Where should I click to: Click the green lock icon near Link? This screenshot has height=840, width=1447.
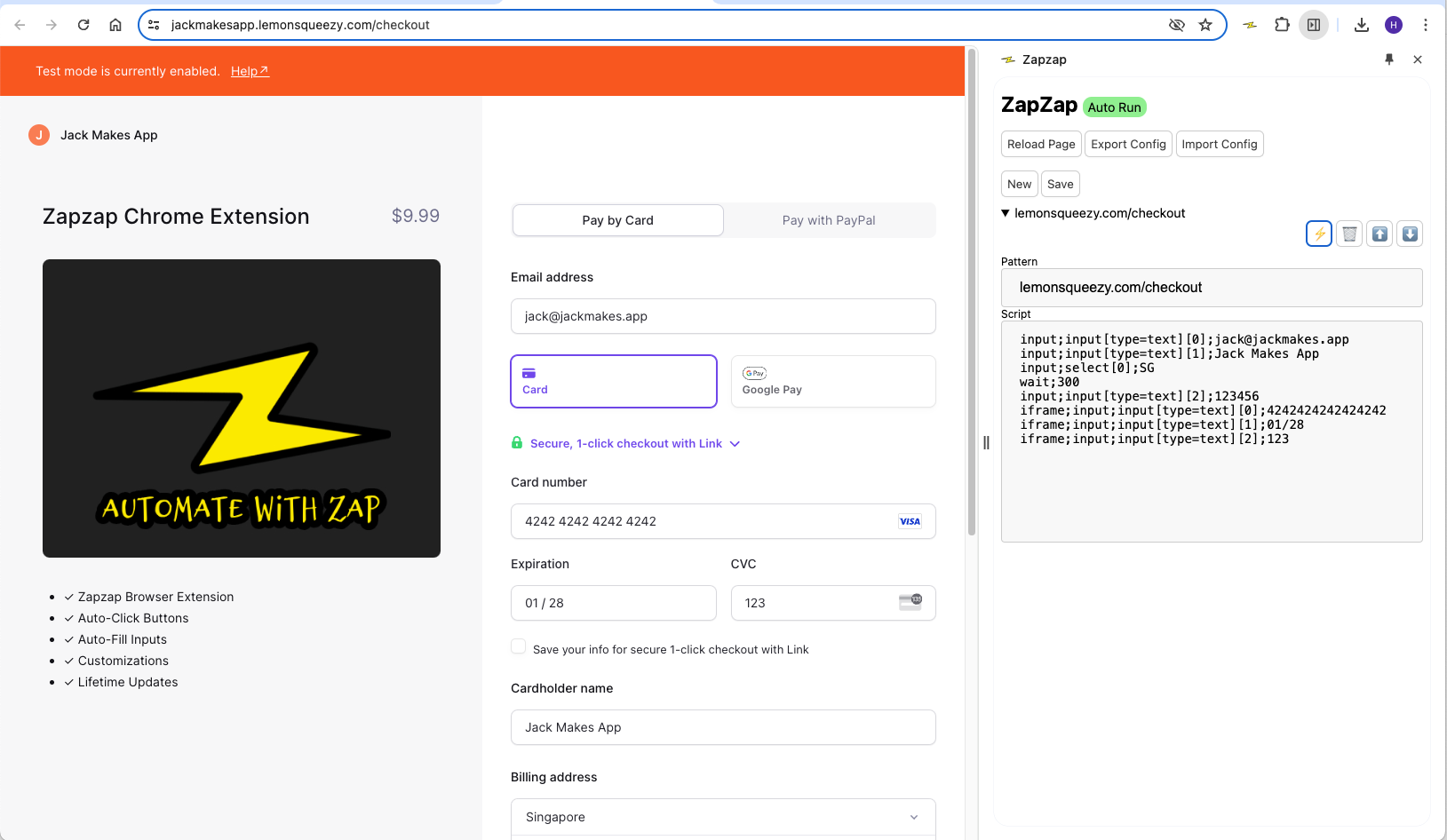(x=517, y=442)
